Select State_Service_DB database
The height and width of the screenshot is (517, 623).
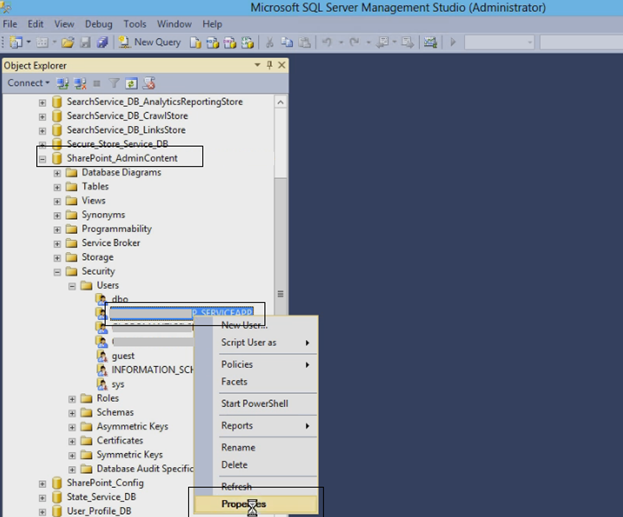pyautogui.click(x=101, y=497)
